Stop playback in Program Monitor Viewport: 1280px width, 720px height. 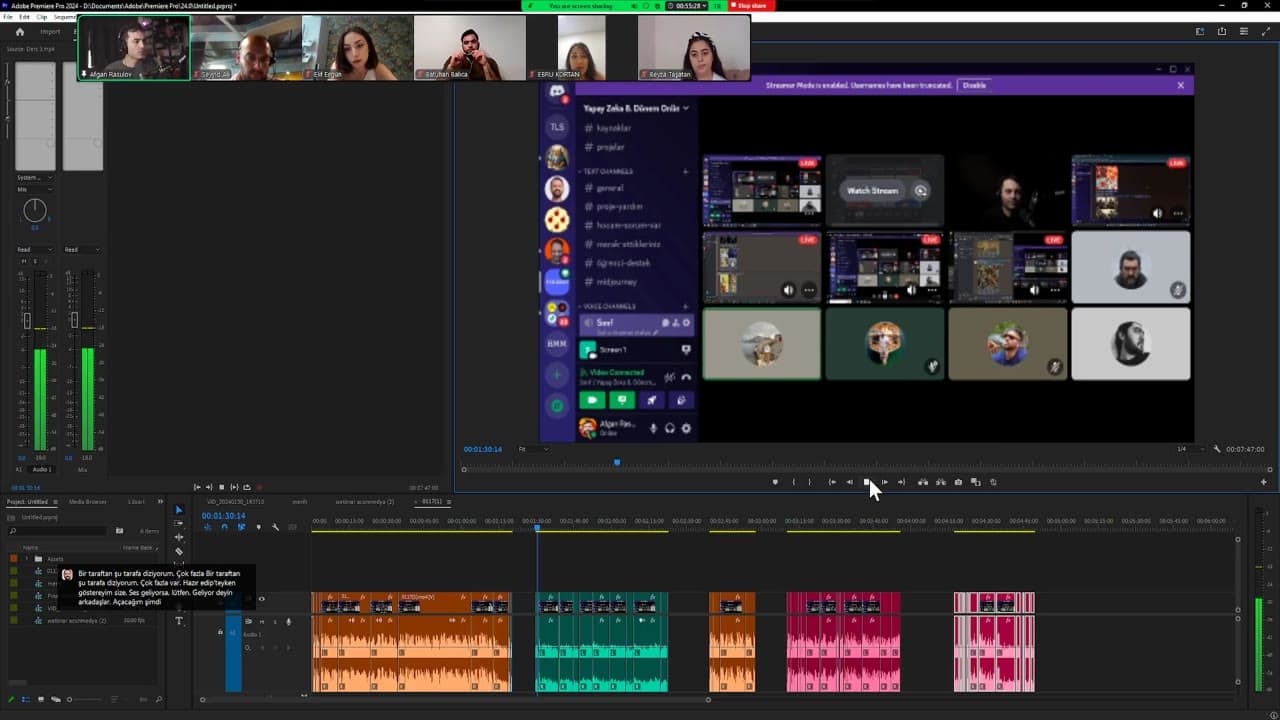point(867,482)
